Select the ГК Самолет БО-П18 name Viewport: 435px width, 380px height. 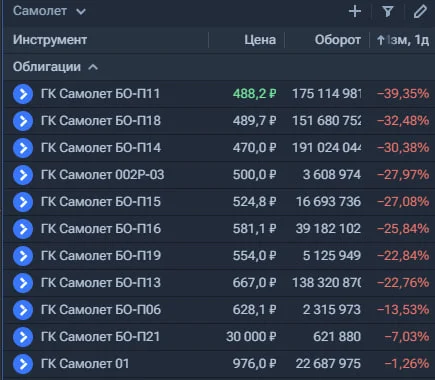click(101, 121)
